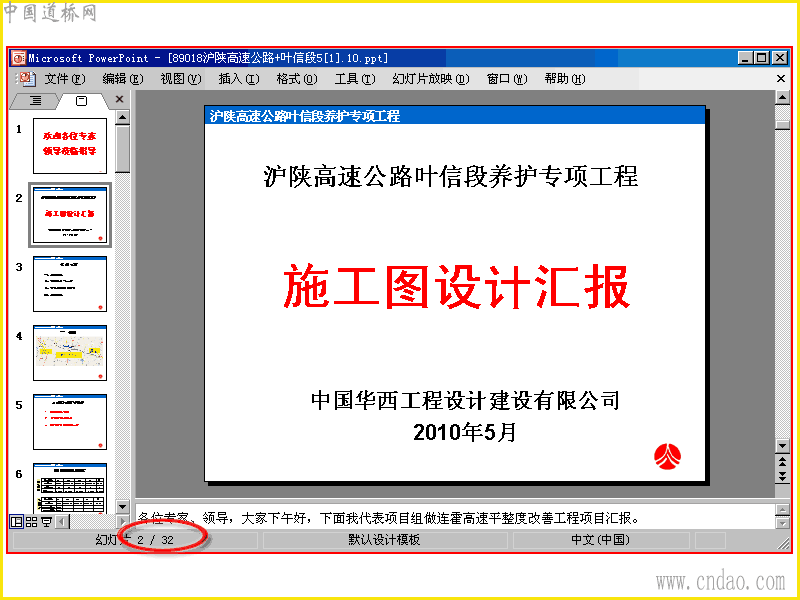Select slide 1 thumbnail
Image resolution: width=800 pixels, height=600 pixels.
70,146
